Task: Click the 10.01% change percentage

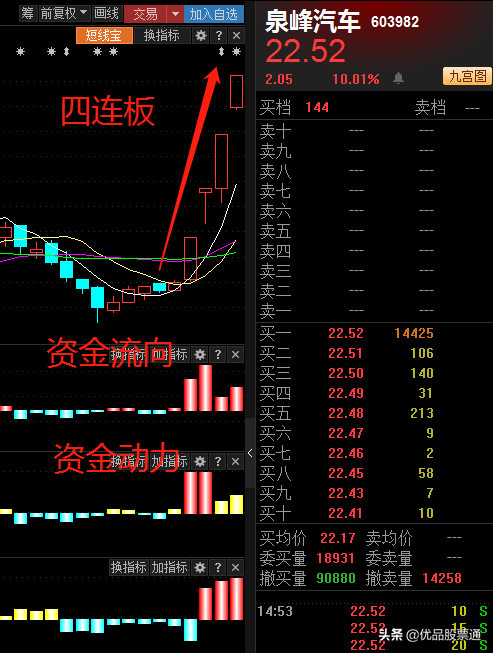Action: click(356, 79)
